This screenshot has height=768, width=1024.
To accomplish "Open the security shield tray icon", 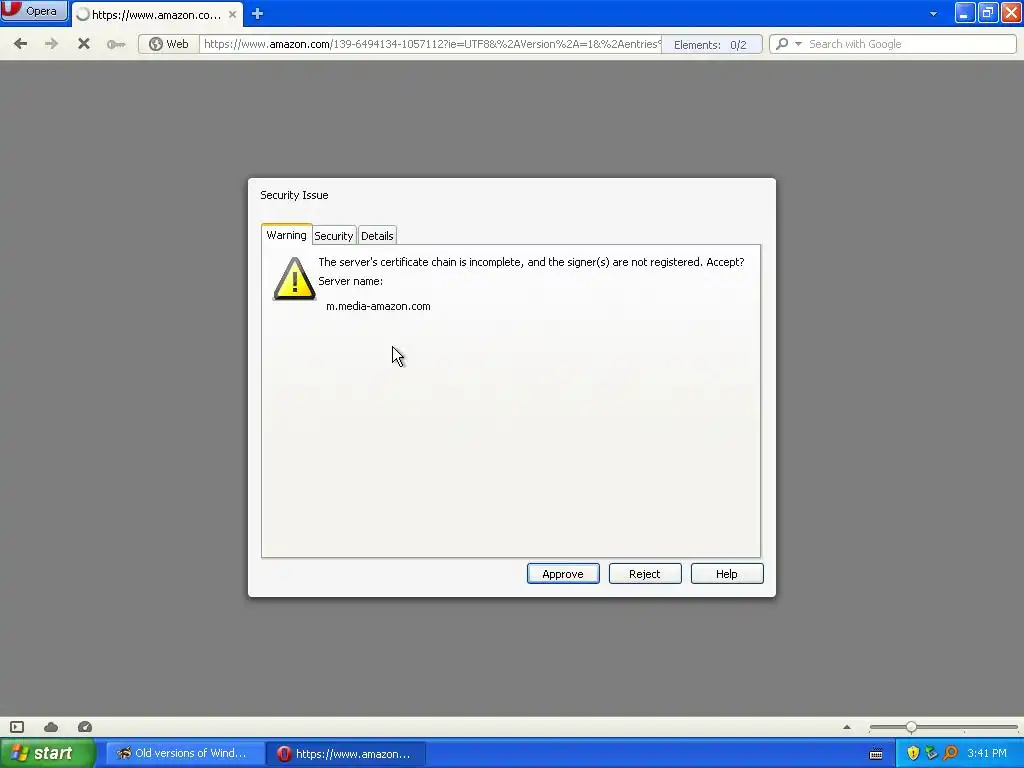I will click(913, 754).
